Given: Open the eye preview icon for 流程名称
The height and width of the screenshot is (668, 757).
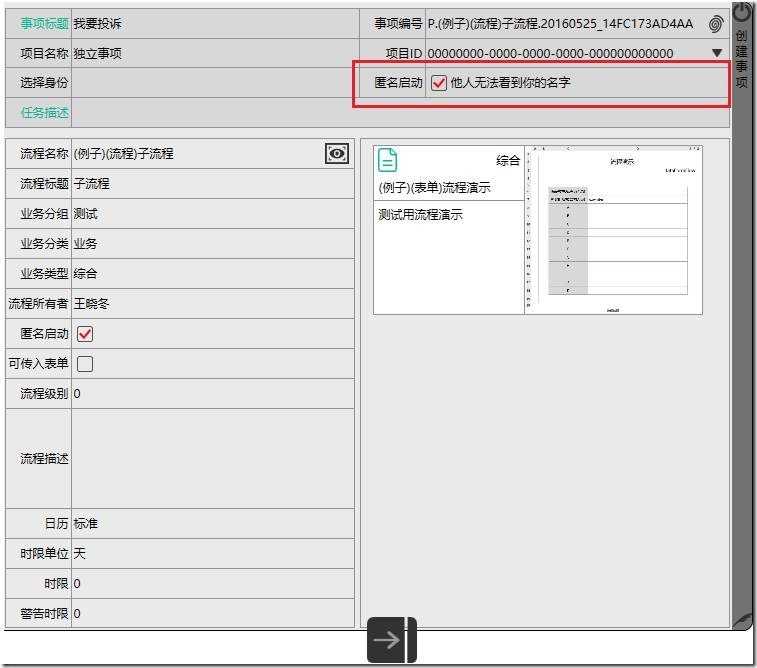Looking at the screenshot, I should (x=337, y=154).
